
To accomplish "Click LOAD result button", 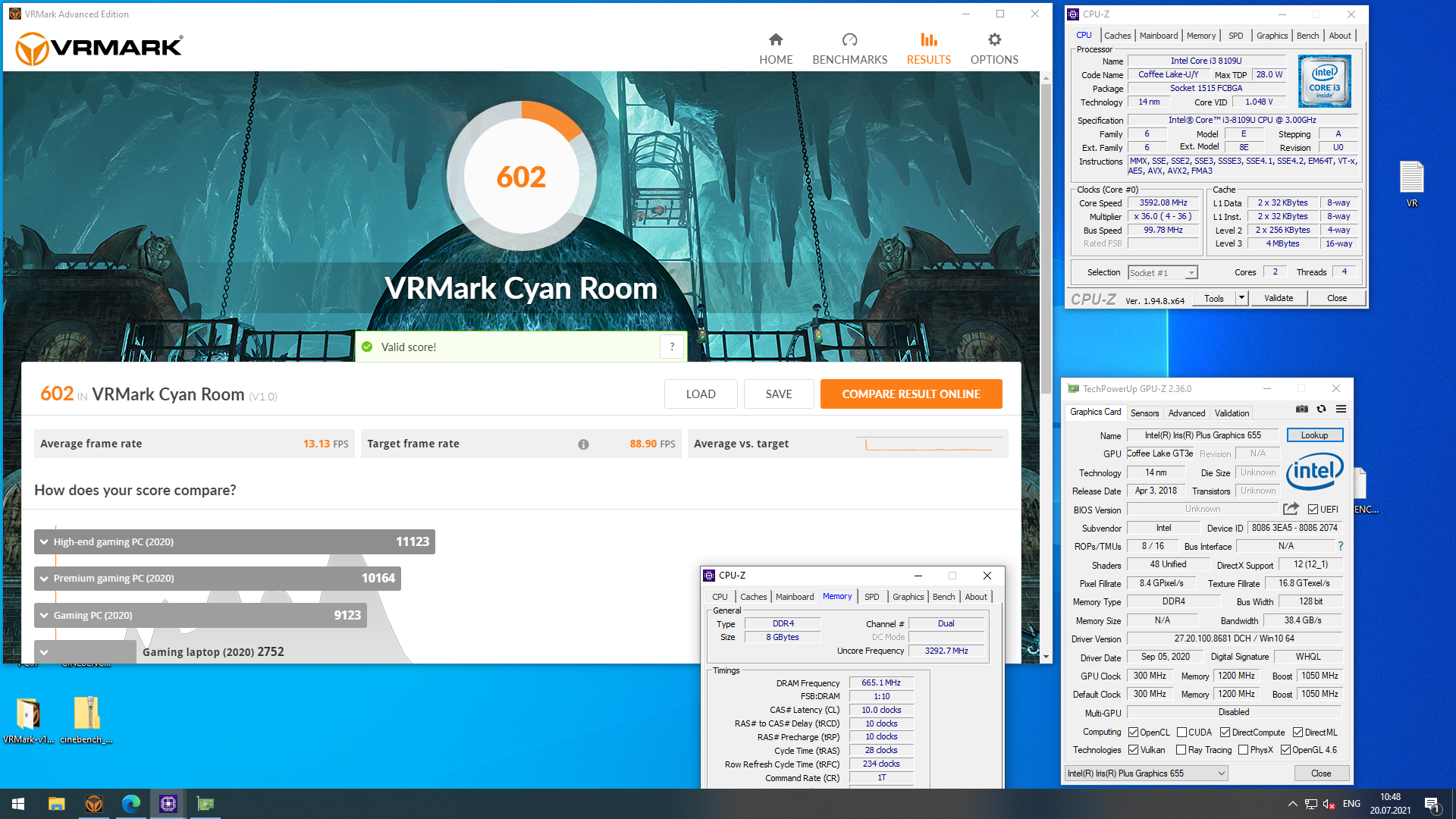I will coord(701,394).
